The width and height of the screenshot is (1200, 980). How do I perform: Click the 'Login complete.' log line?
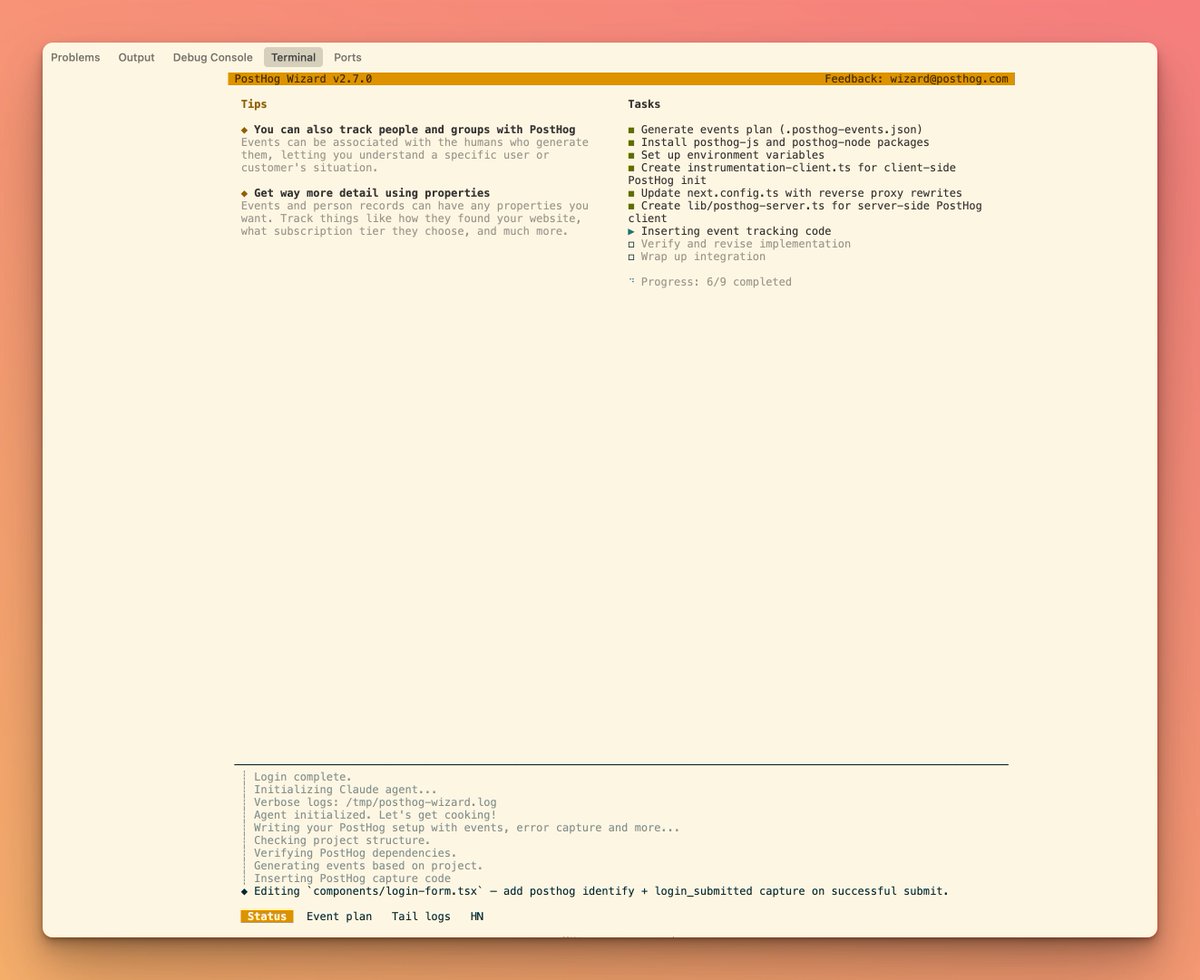[303, 777]
